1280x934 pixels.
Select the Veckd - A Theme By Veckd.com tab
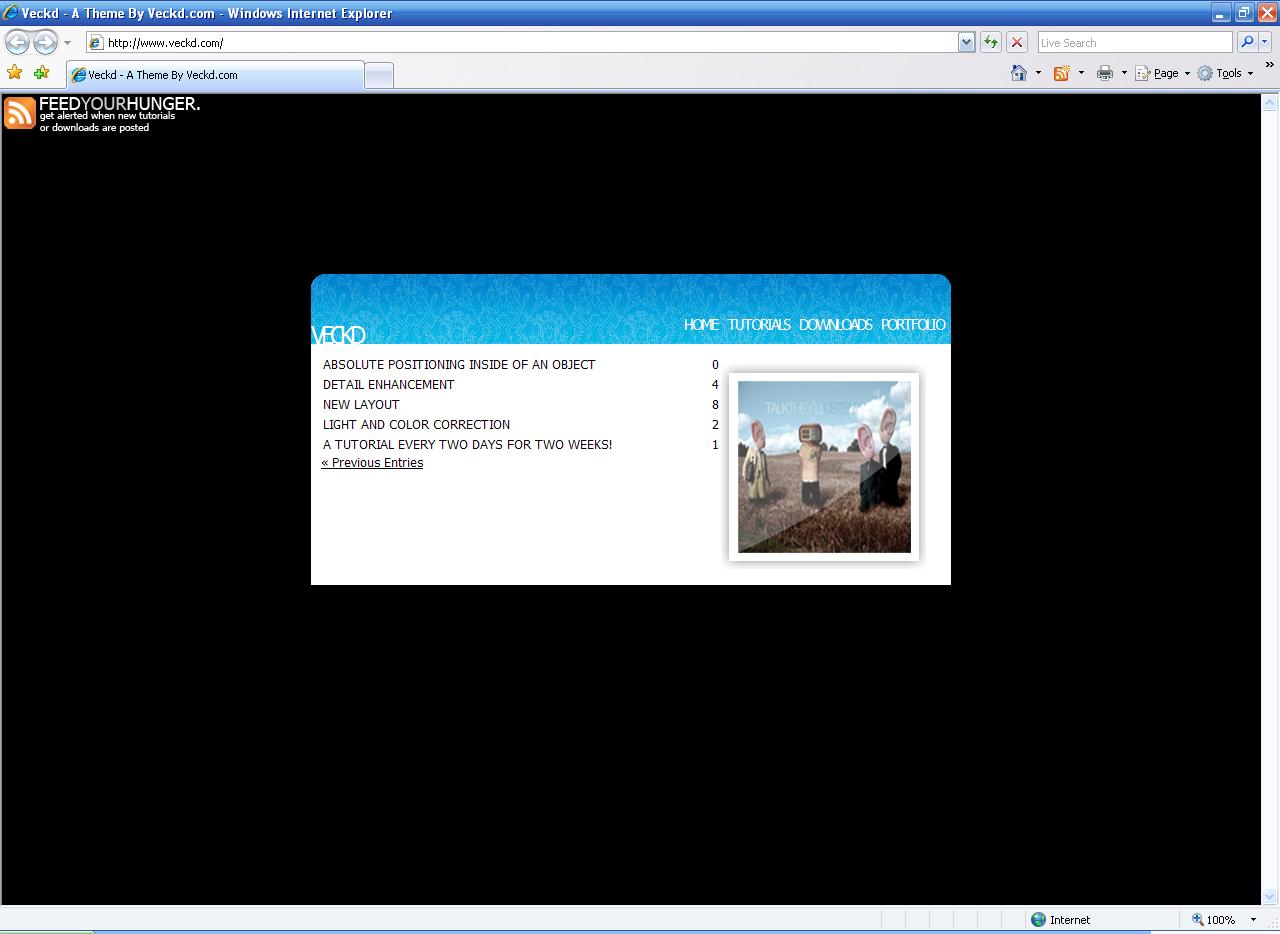215,75
